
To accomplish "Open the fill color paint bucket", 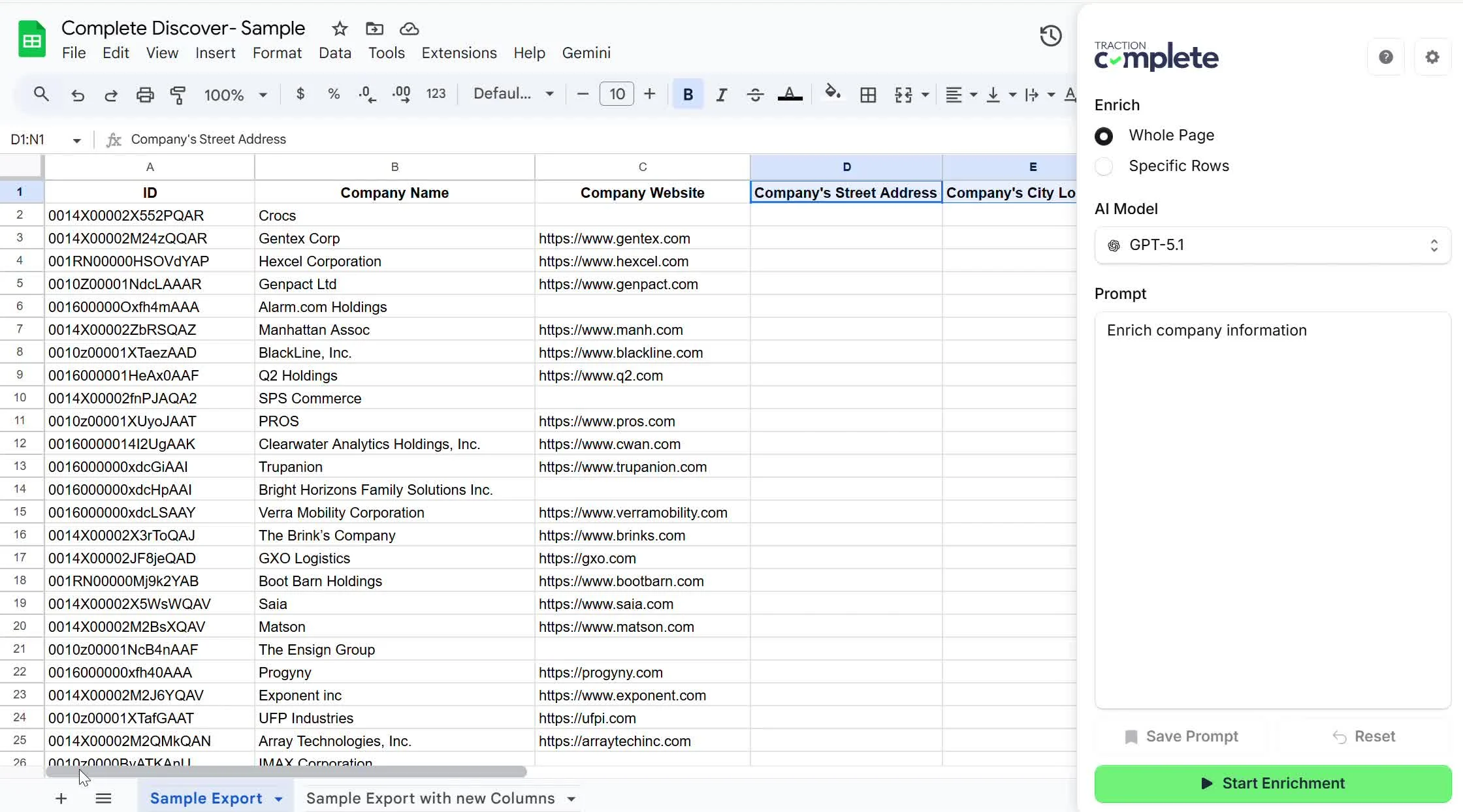I will pyautogui.click(x=832, y=93).
